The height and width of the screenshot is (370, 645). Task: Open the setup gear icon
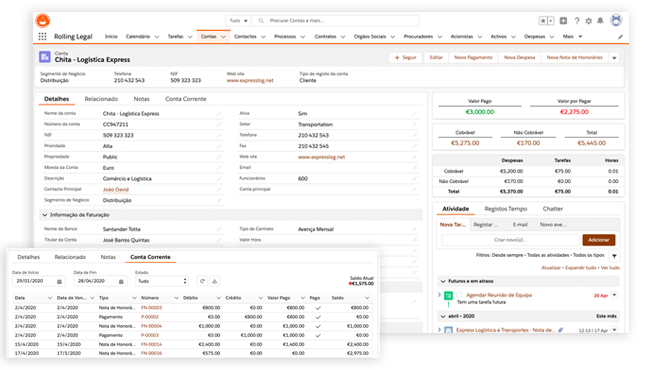click(x=589, y=21)
